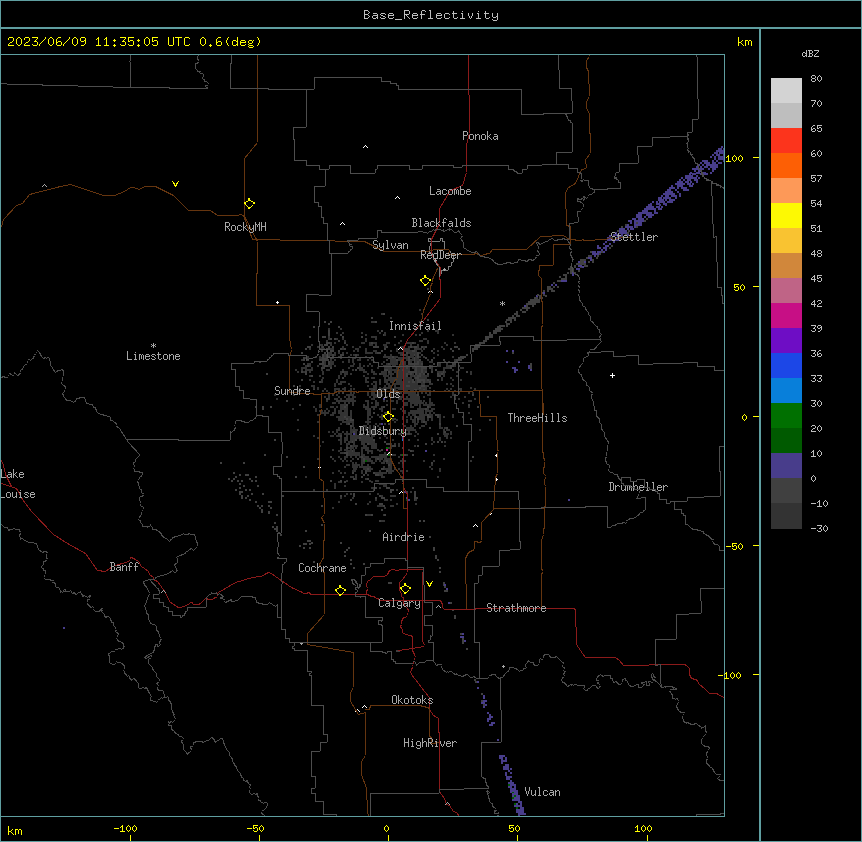The width and height of the screenshot is (862, 842).
Task: Pick the magenta 39-42 dBZ legend swatch
Action: (x=786, y=315)
